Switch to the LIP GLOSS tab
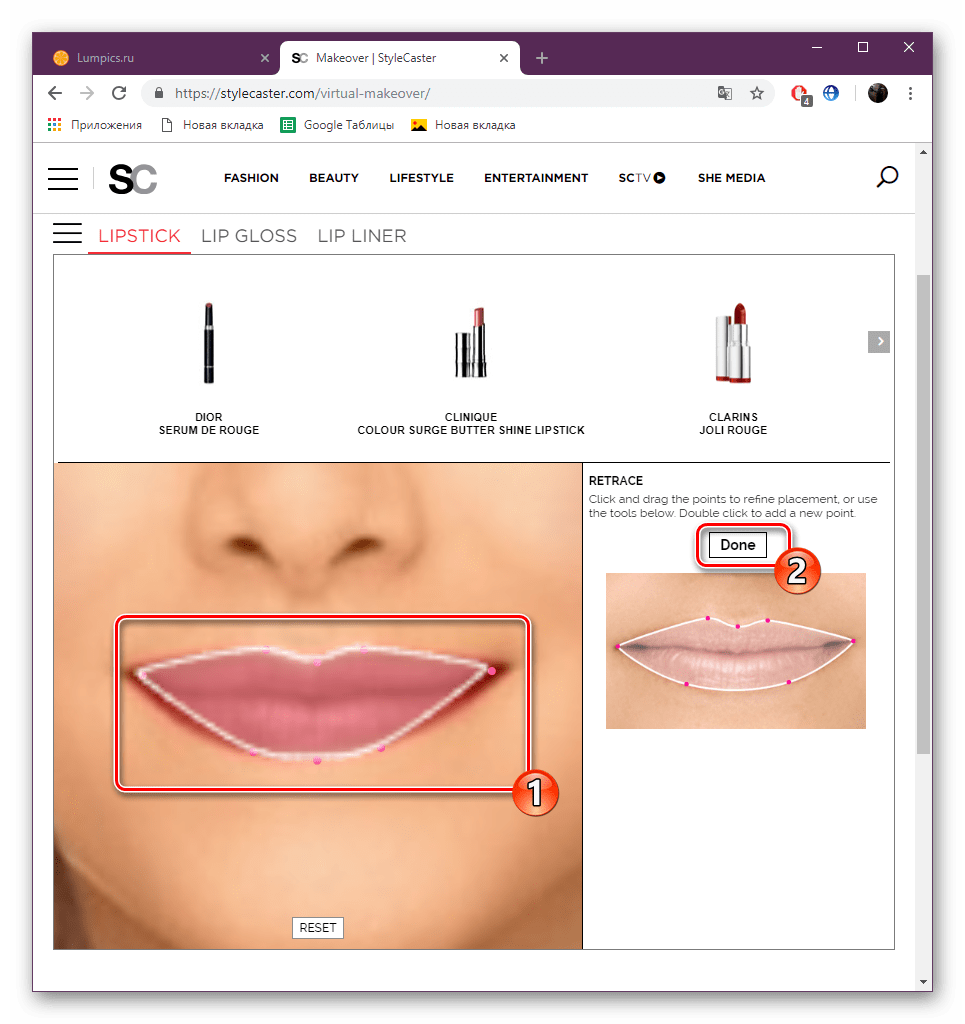Image resolution: width=965 pixels, height=1024 pixels. (248, 235)
